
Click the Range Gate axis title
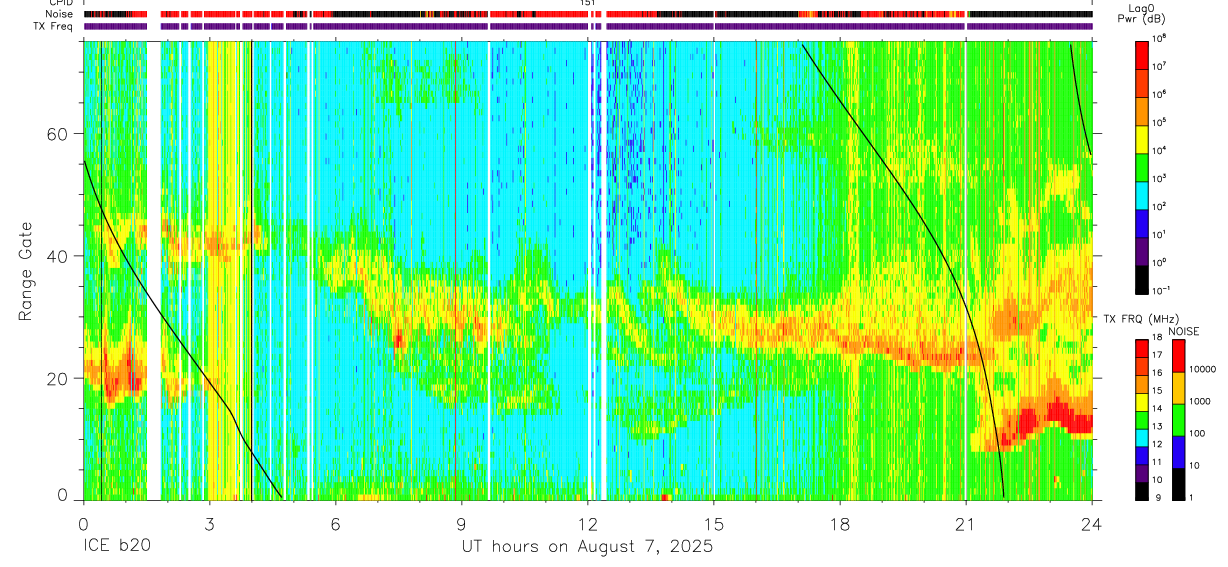pyautogui.click(x=28, y=271)
